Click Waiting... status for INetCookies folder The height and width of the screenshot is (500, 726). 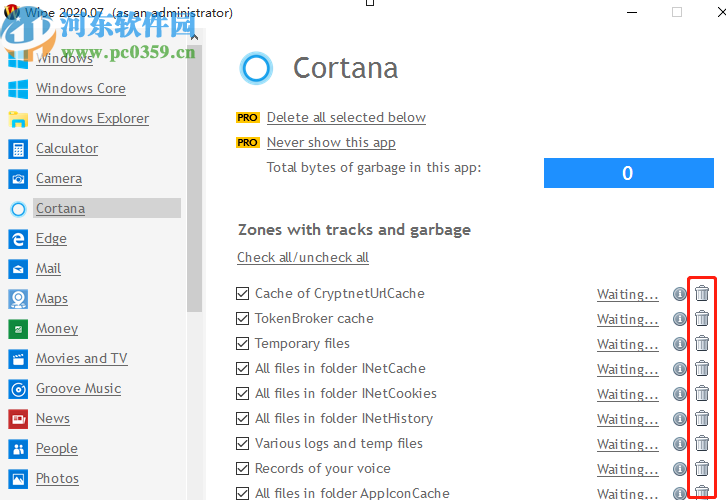pos(628,394)
